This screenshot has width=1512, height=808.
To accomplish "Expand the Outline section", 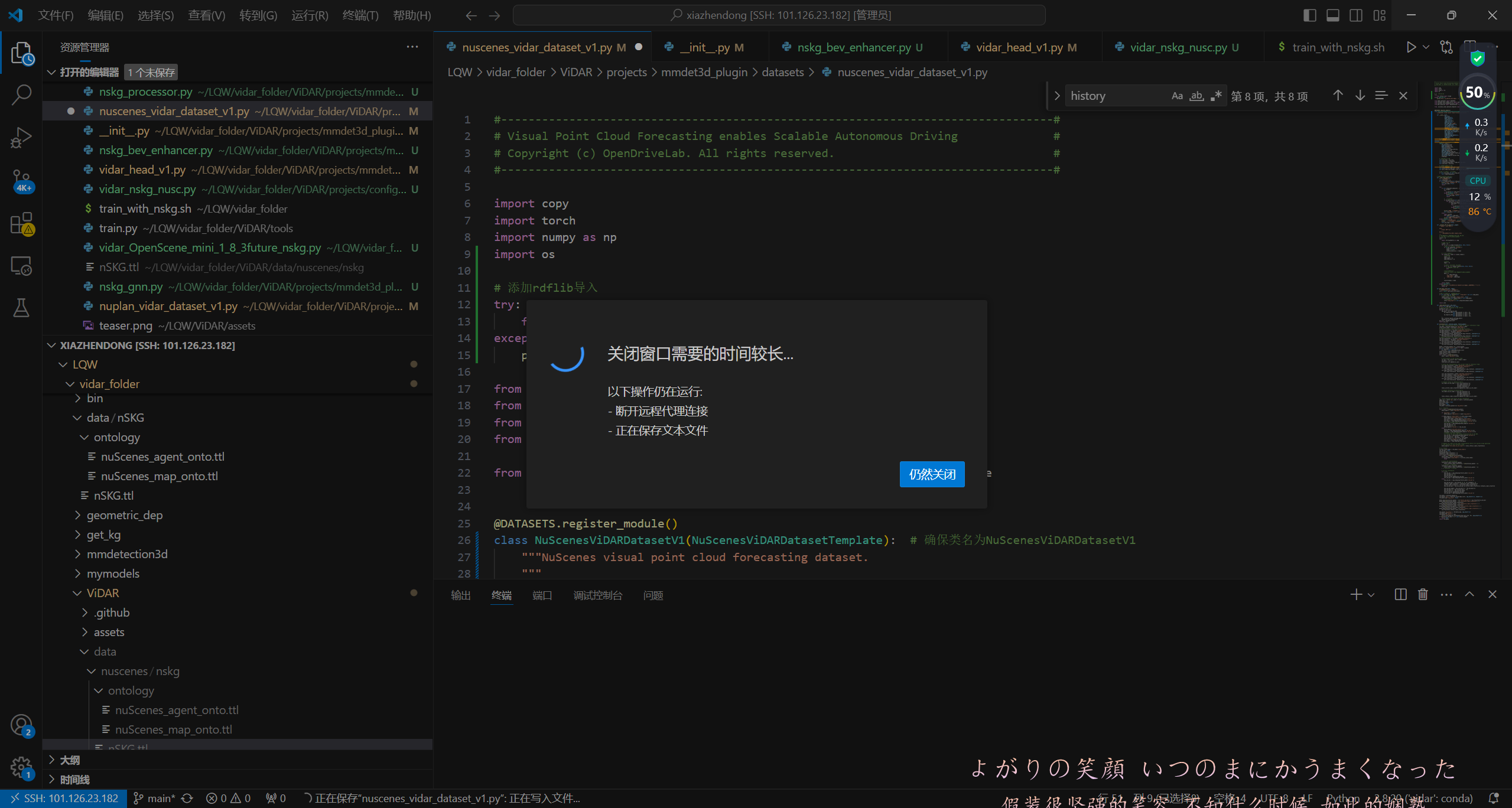I will (x=52, y=760).
